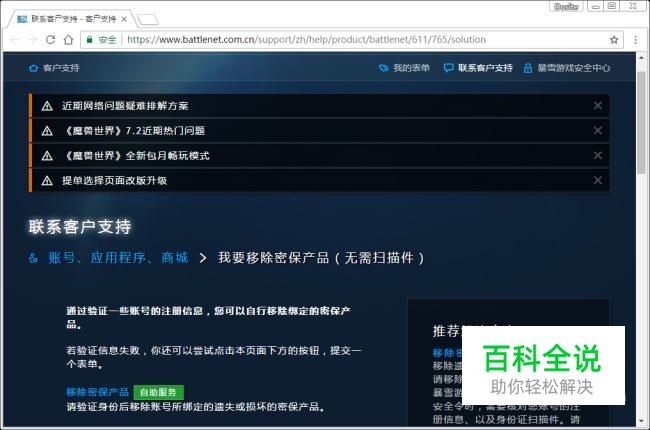Dismiss the 近期网络问题疑难排解方案 alert
This screenshot has height=430, width=650.
click(x=598, y=106)
